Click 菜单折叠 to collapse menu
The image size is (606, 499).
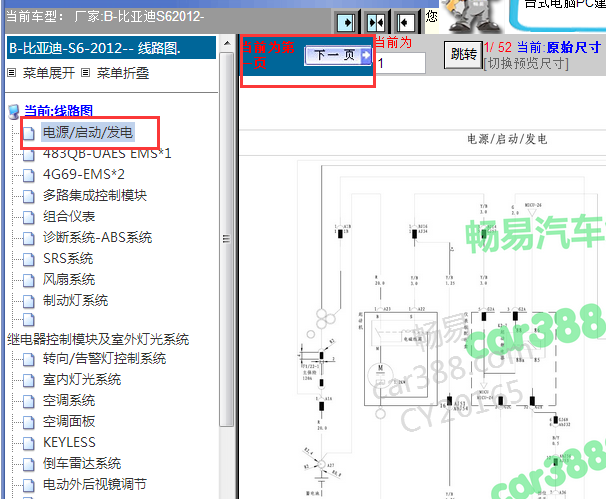[123, 73]
